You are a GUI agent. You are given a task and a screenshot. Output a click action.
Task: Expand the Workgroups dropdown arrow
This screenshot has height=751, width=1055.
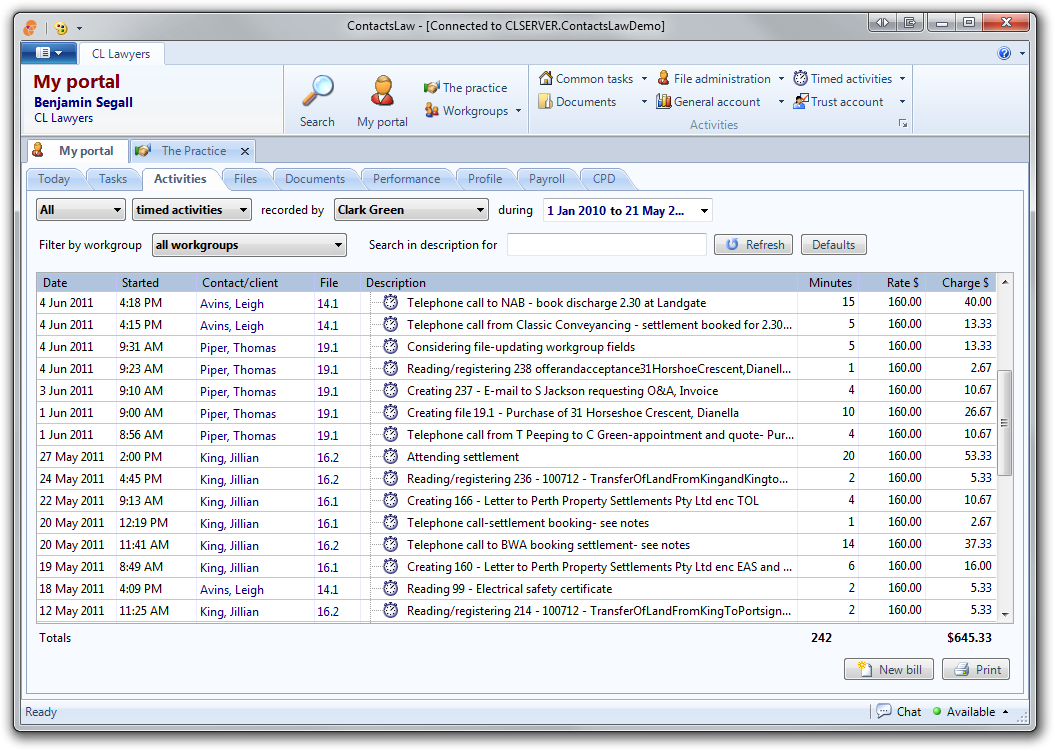point(518,111)
